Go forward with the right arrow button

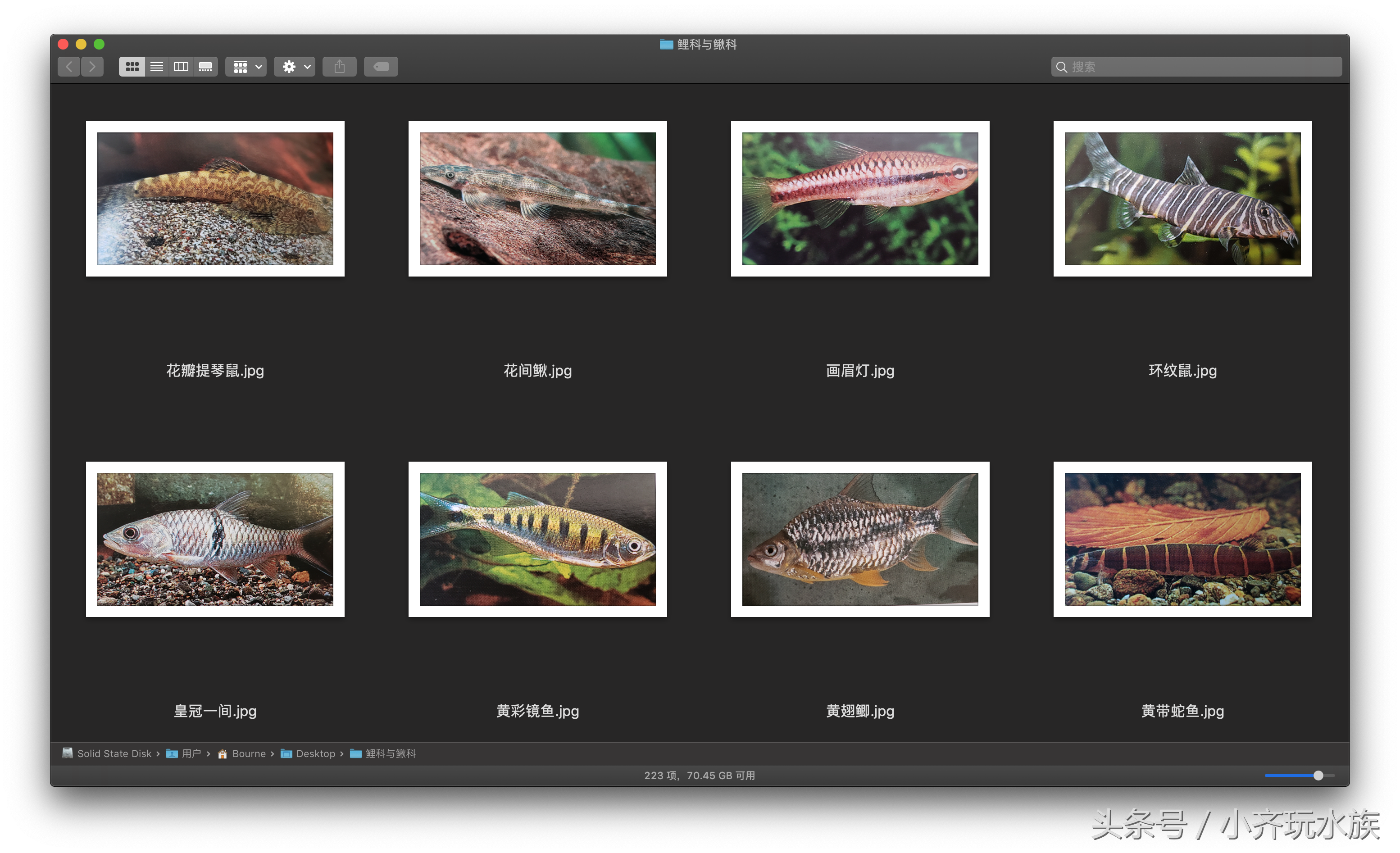click(x=93, y=67)
